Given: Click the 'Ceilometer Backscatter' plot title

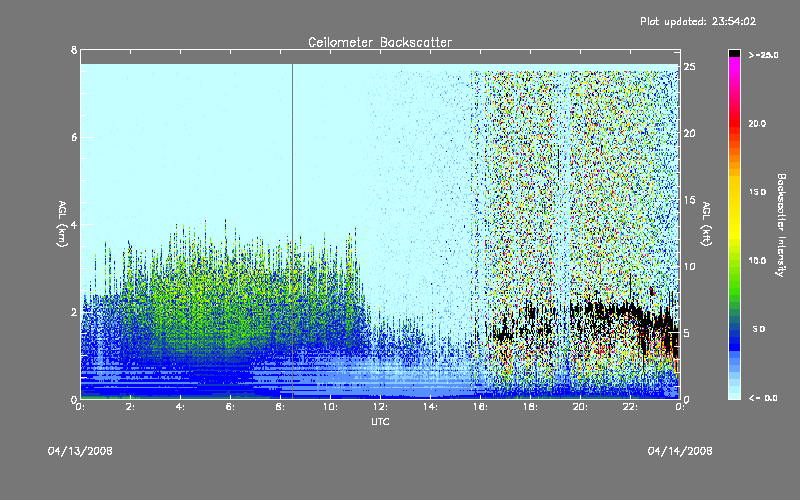Looking at the screenshot, I should [x=380, y=42].
